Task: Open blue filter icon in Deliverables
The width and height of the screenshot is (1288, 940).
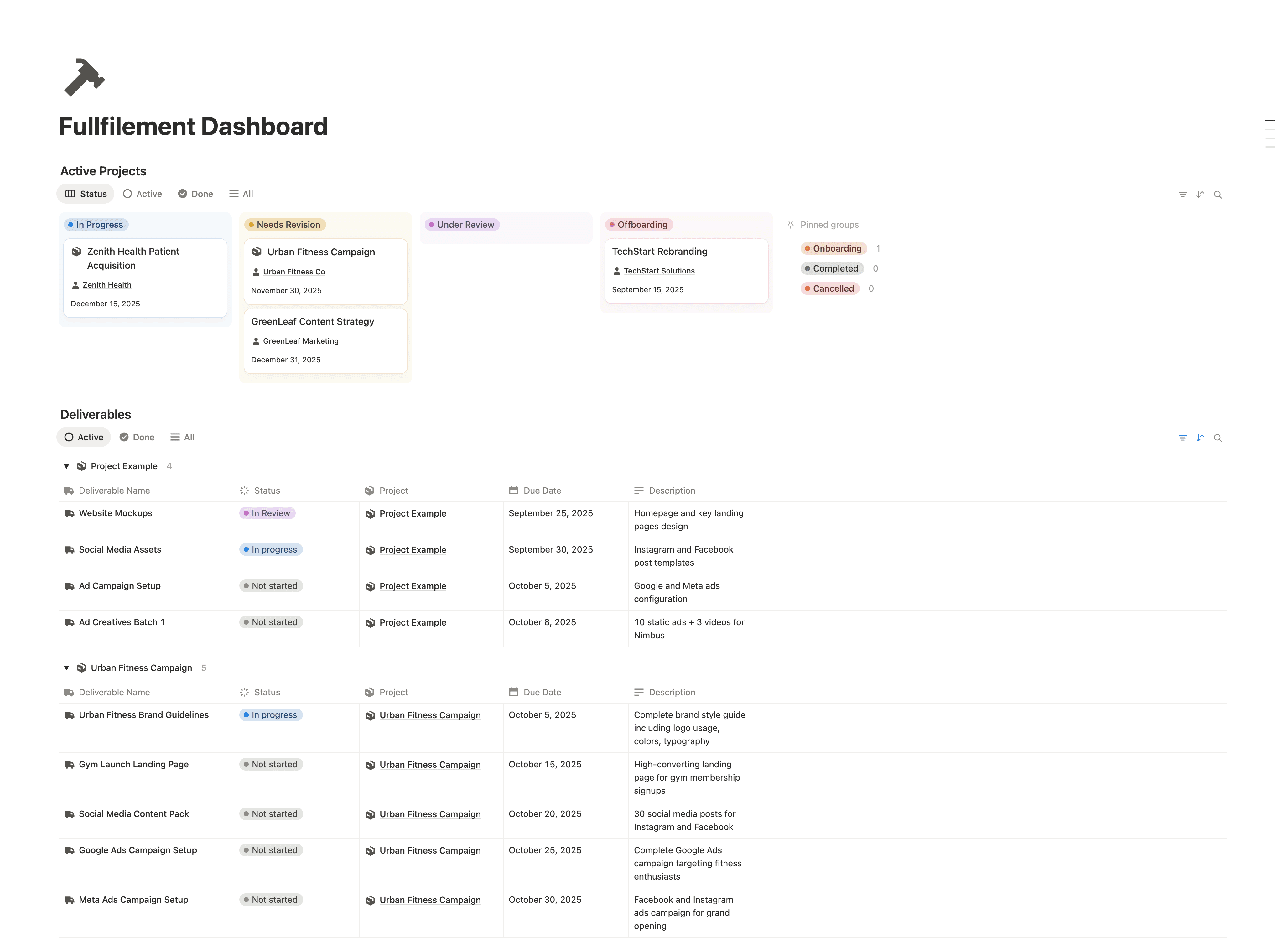Action: point(1182,438)
